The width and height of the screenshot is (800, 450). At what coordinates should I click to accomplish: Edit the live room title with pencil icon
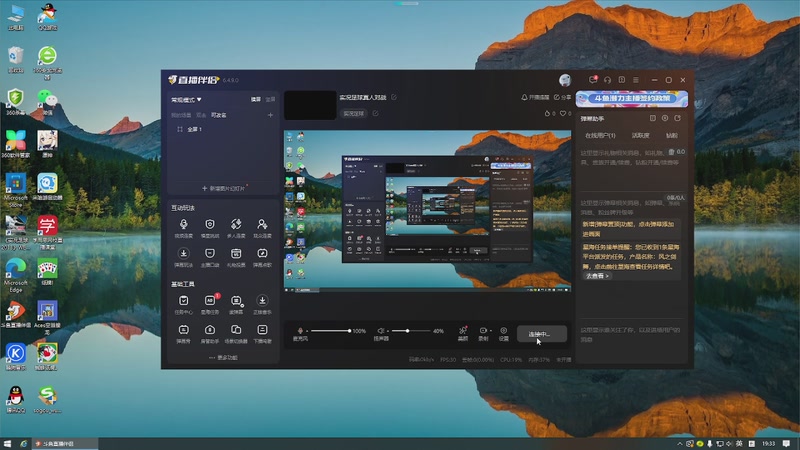394,97
